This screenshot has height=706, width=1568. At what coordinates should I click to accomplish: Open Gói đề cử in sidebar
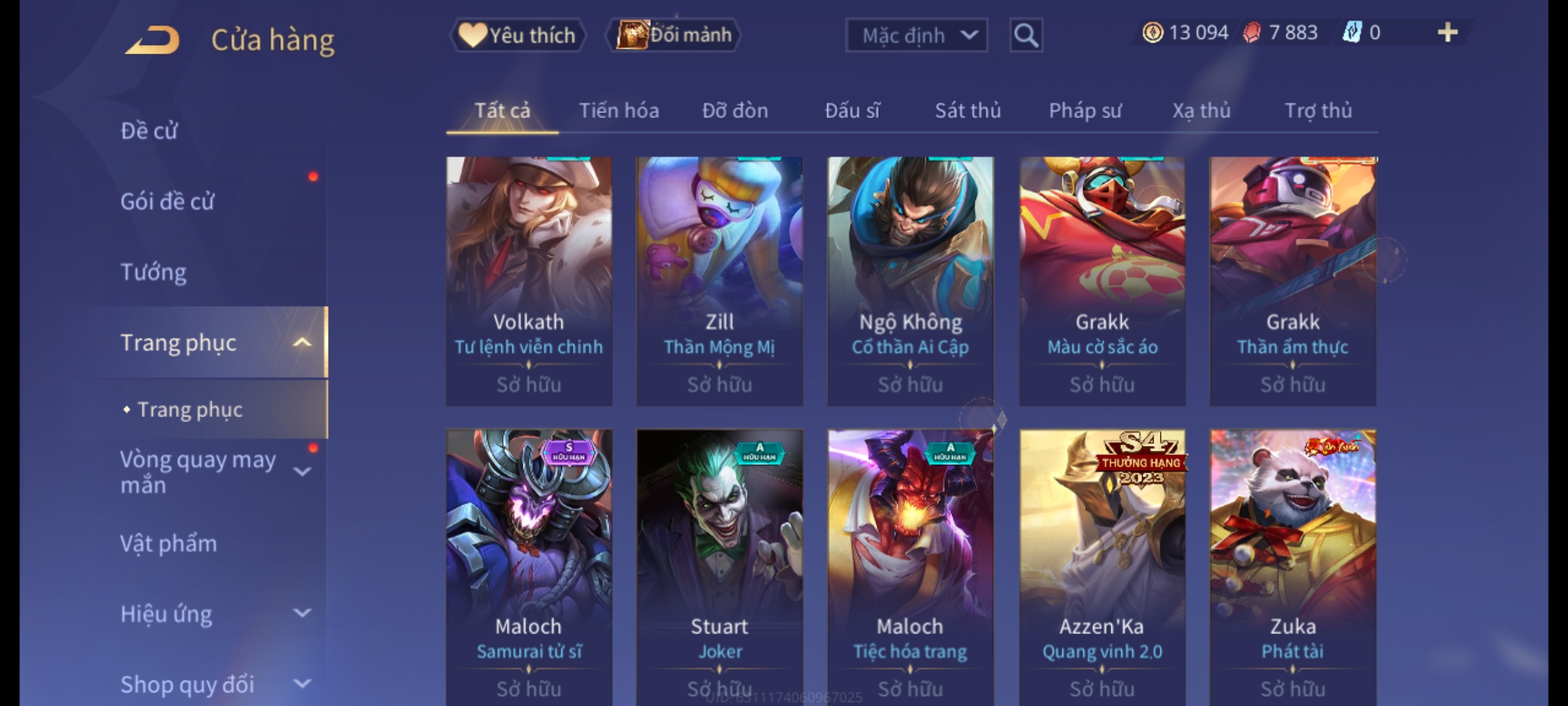pos(167,201)
